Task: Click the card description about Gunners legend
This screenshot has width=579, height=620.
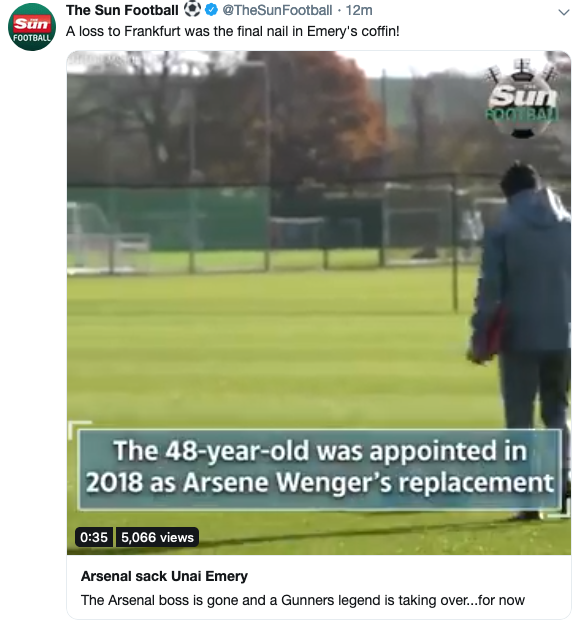Action: [303, 600]
